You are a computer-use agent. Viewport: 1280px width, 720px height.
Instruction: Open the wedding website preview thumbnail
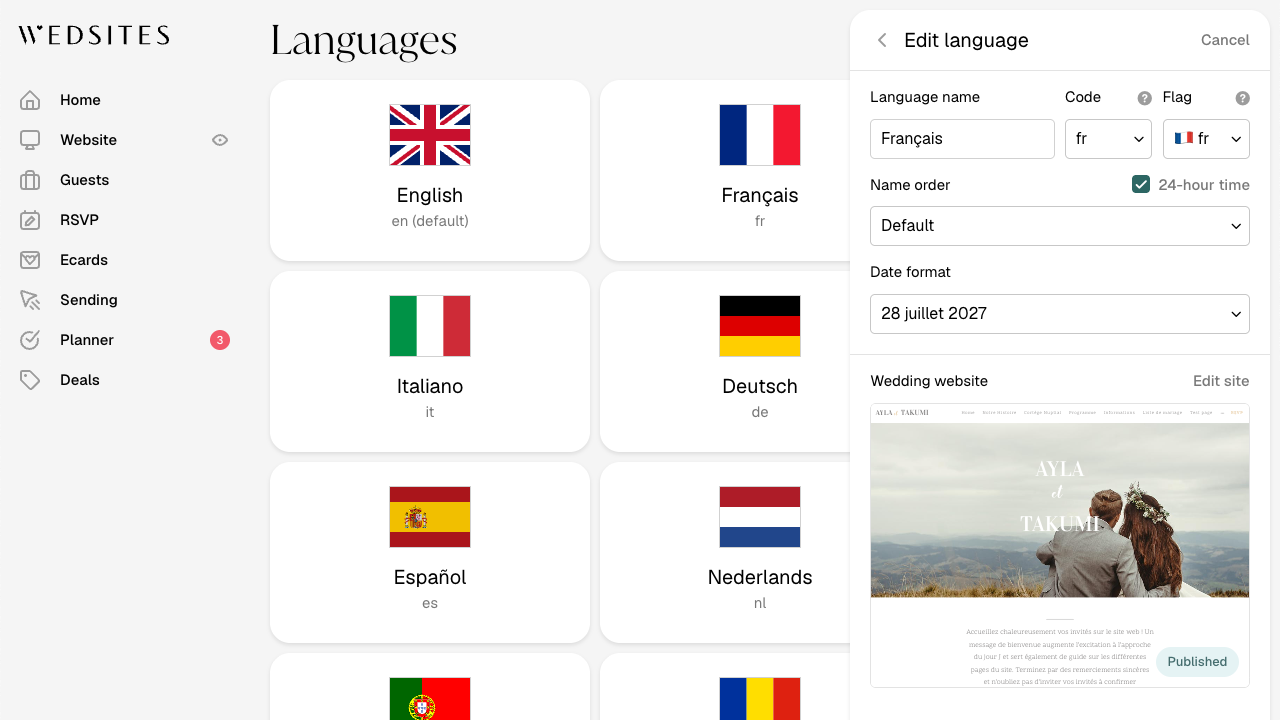[x=1060, y=546]
